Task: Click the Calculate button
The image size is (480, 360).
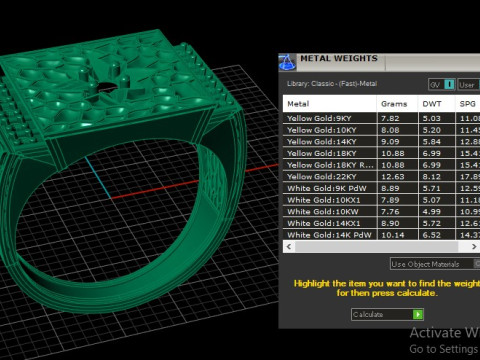Action: click(x=387, y=314)
